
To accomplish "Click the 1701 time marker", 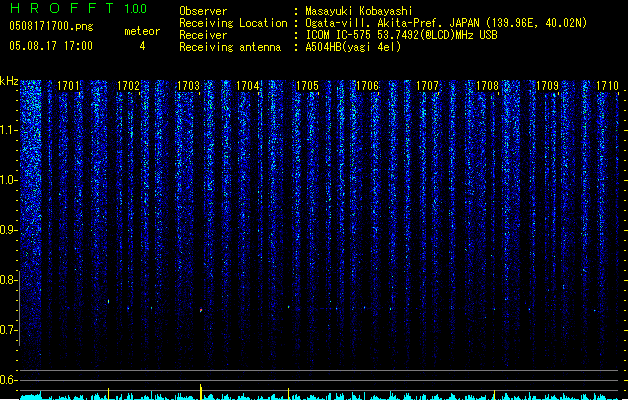I will [x=68, y=86].
